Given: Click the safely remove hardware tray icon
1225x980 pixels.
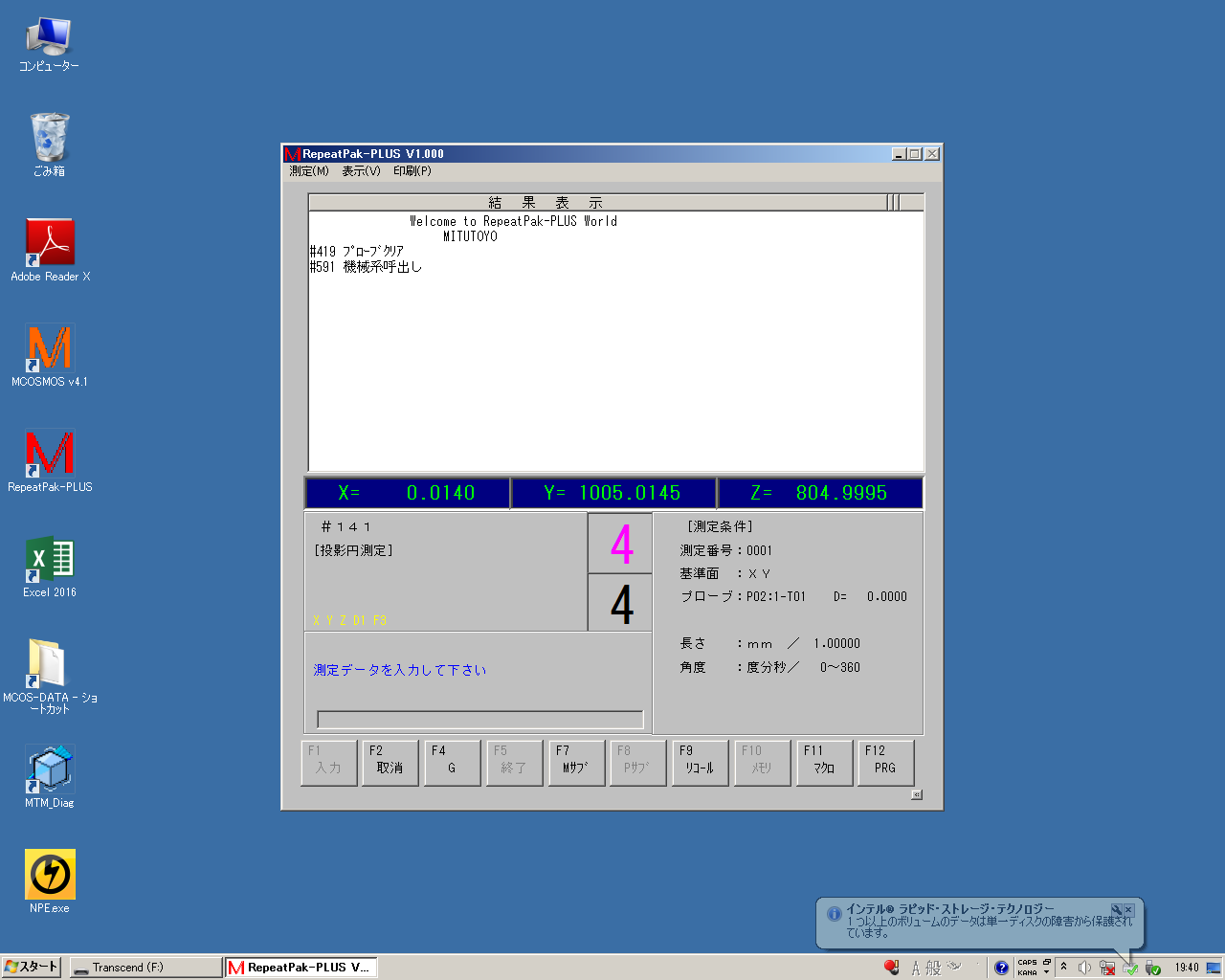Looking at the screenshot, I should click(1153, 968).
